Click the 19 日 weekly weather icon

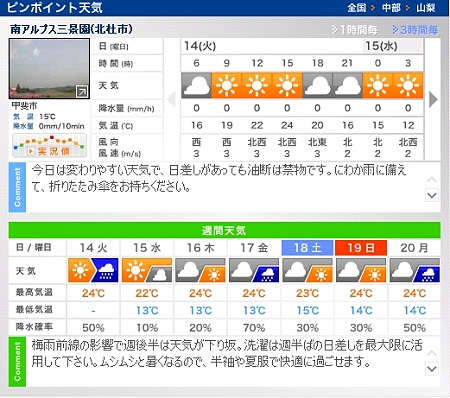pyautogui.click(x=361, y=270)
